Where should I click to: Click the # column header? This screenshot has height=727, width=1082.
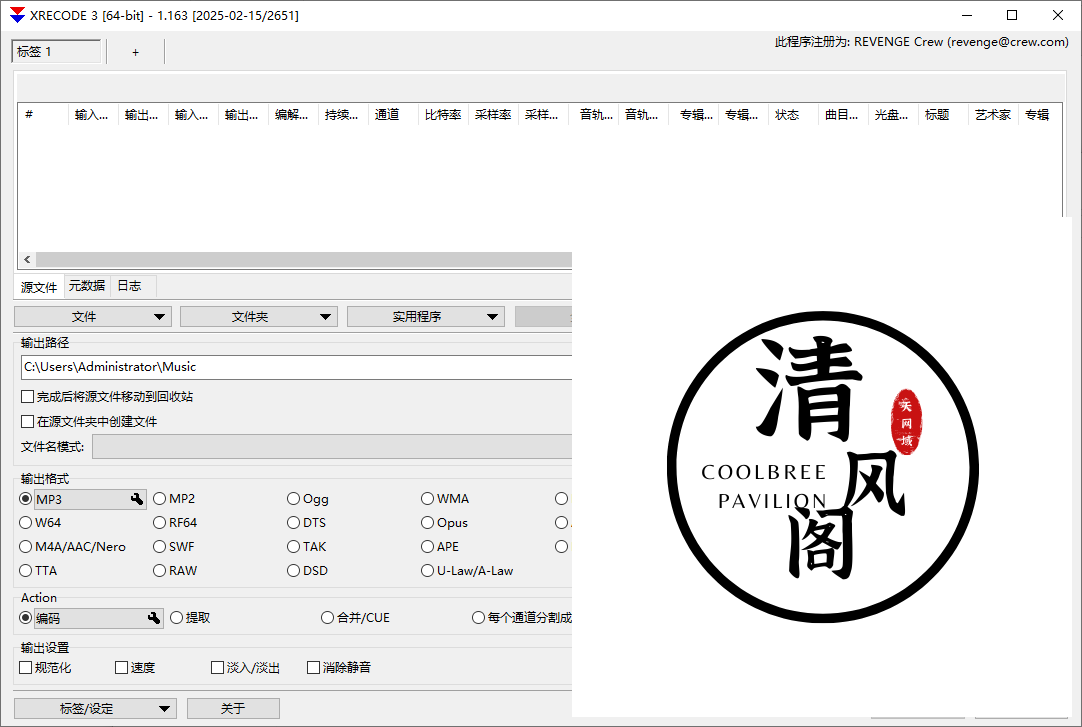(43, 114)
